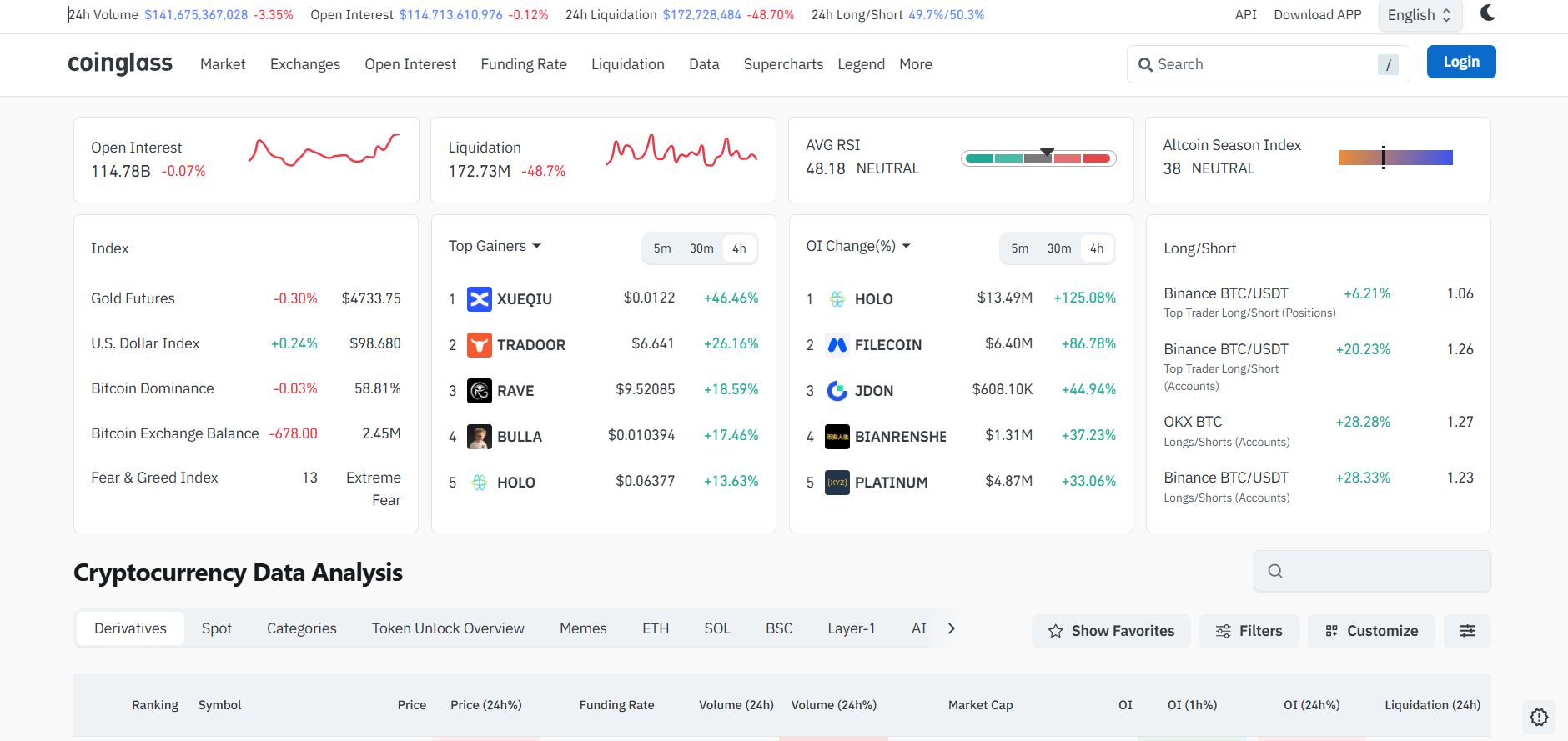Image resolution: width=1568 pixels, height=741 pixels.
Task: Switch to the Memes tab
Action: [x=583, y=628]
